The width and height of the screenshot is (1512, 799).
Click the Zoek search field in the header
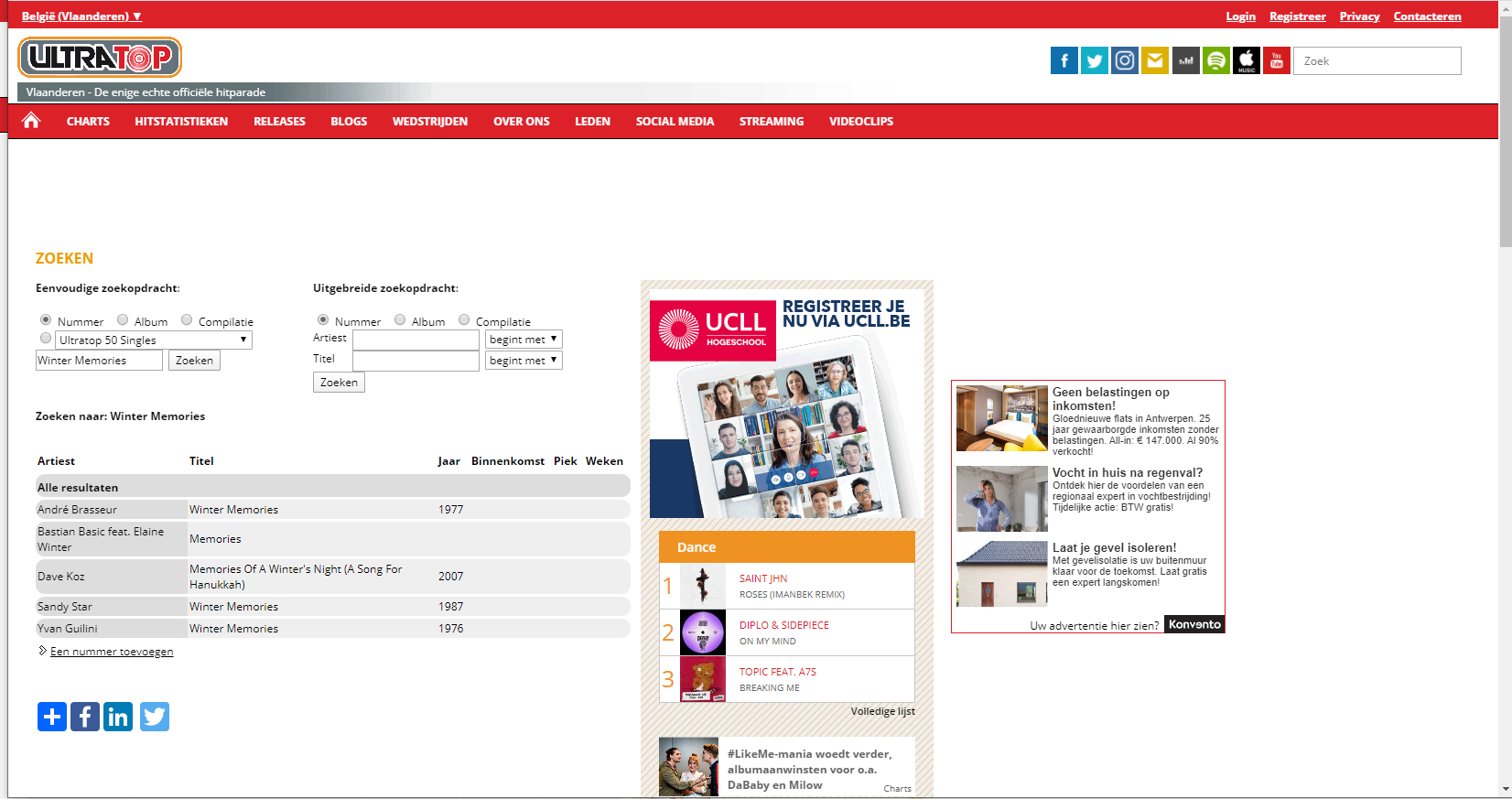pyautogui.click(x=1377, y=61)
